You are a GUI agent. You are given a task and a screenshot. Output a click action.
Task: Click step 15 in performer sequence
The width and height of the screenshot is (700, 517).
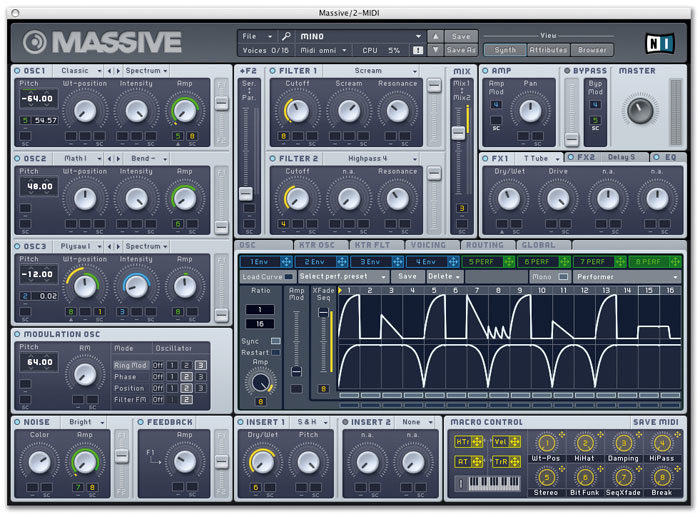click(x=649, y=290)
